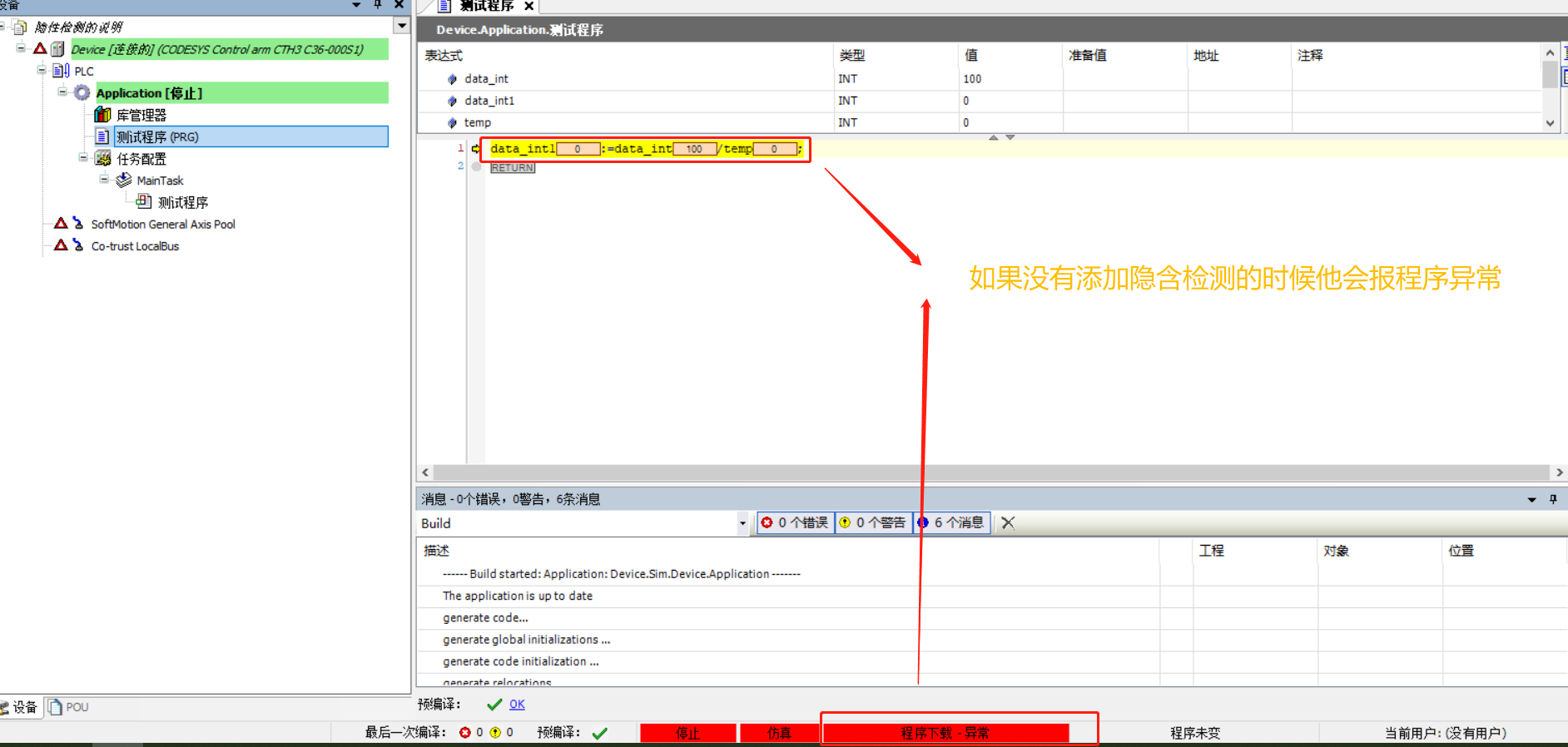Screen dimensions: 1568x747
Task: Click the editor horizontal scroll left arrow
Action: tap(425, 472)
